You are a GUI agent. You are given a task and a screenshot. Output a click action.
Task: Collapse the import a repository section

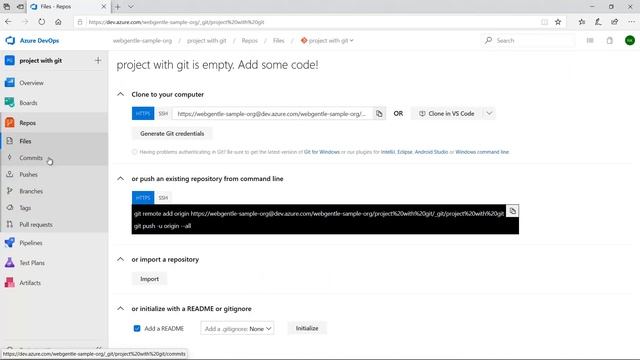point(120,259)
